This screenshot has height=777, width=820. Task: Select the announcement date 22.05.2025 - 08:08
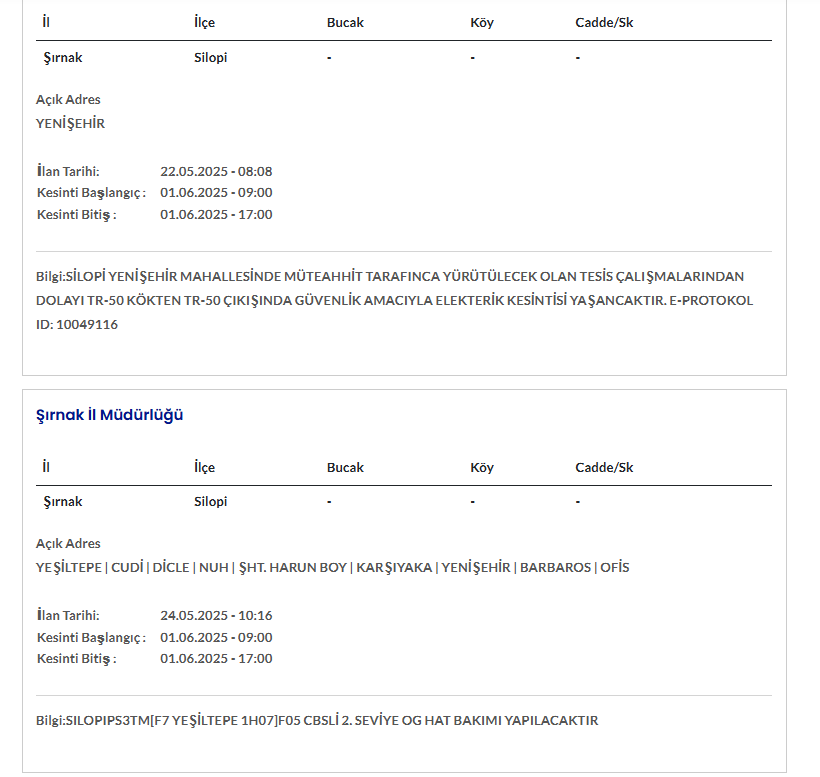coord(216,171)
